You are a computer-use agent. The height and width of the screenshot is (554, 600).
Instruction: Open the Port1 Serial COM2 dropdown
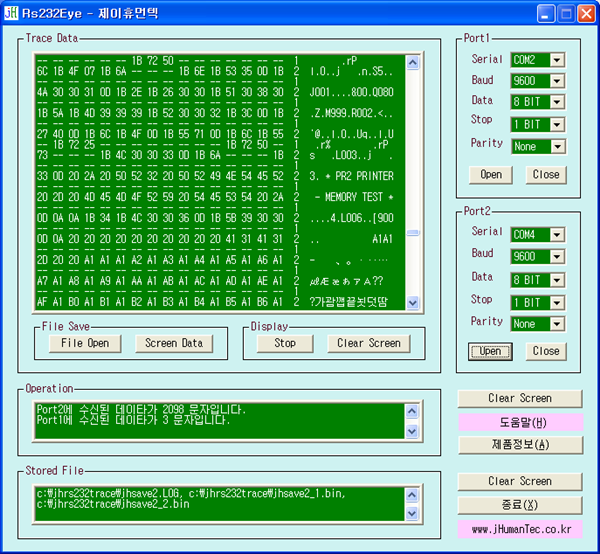[x=556, y=60]
